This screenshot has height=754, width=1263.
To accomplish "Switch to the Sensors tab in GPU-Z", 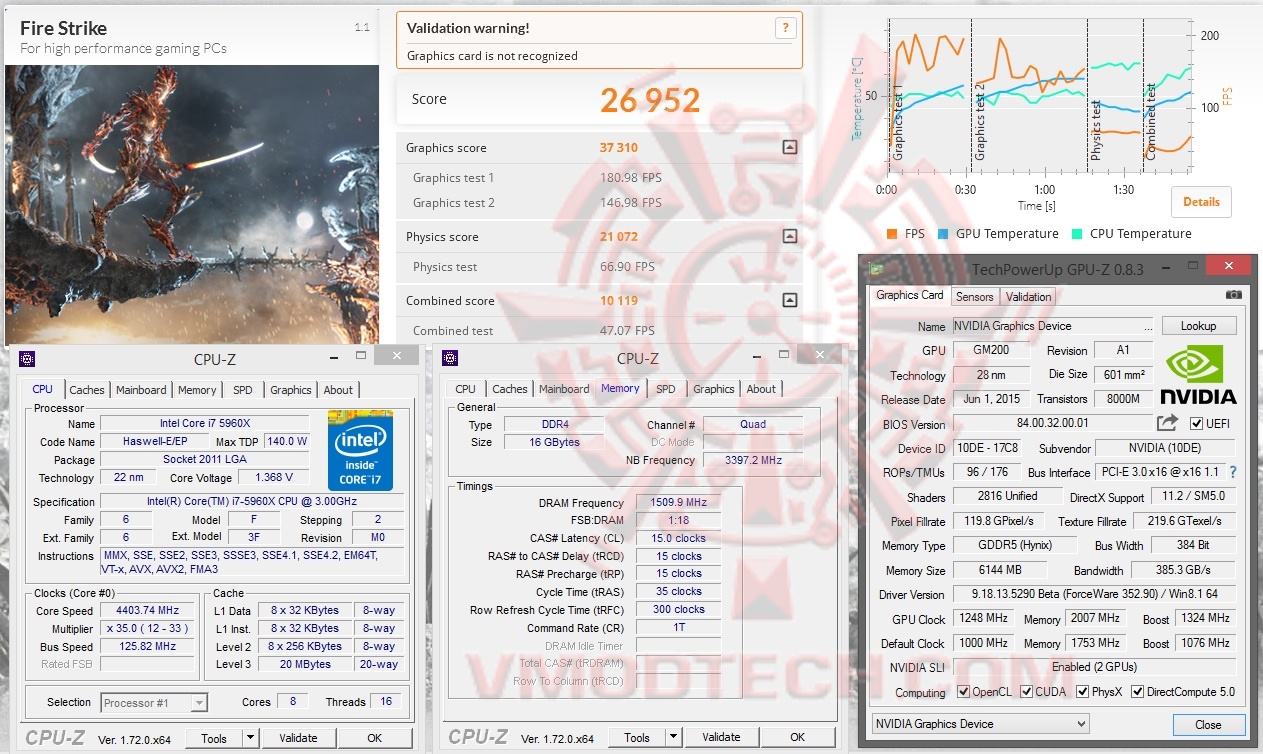I will pos(974,297).
